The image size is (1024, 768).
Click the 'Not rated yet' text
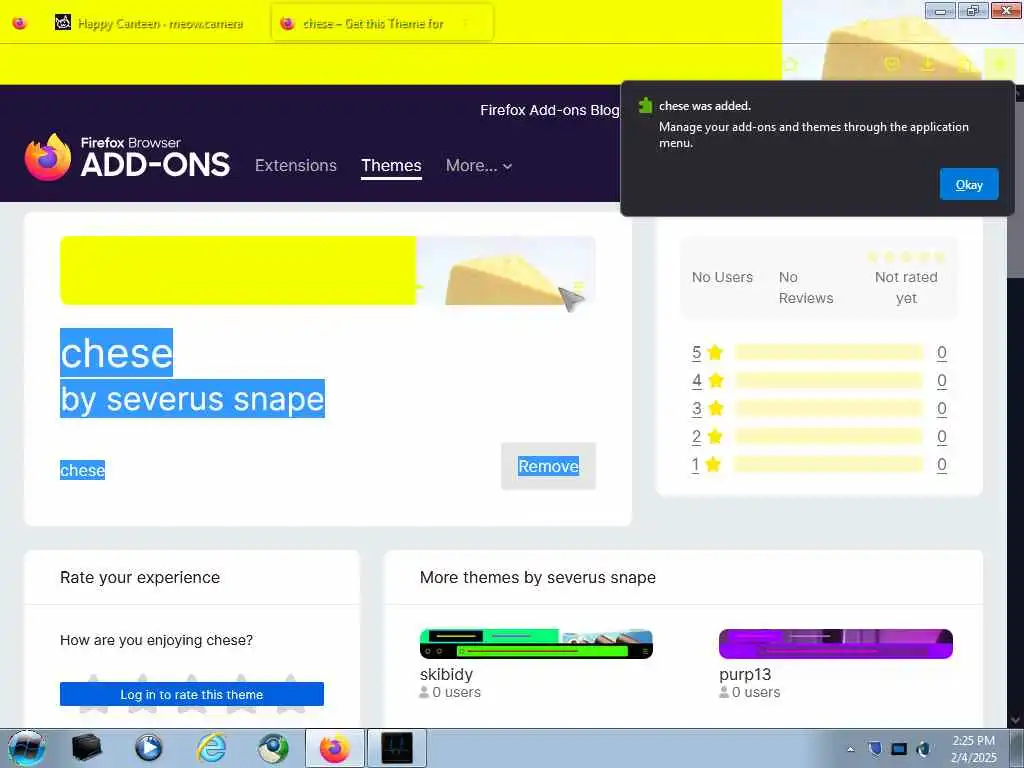(906, 287)
